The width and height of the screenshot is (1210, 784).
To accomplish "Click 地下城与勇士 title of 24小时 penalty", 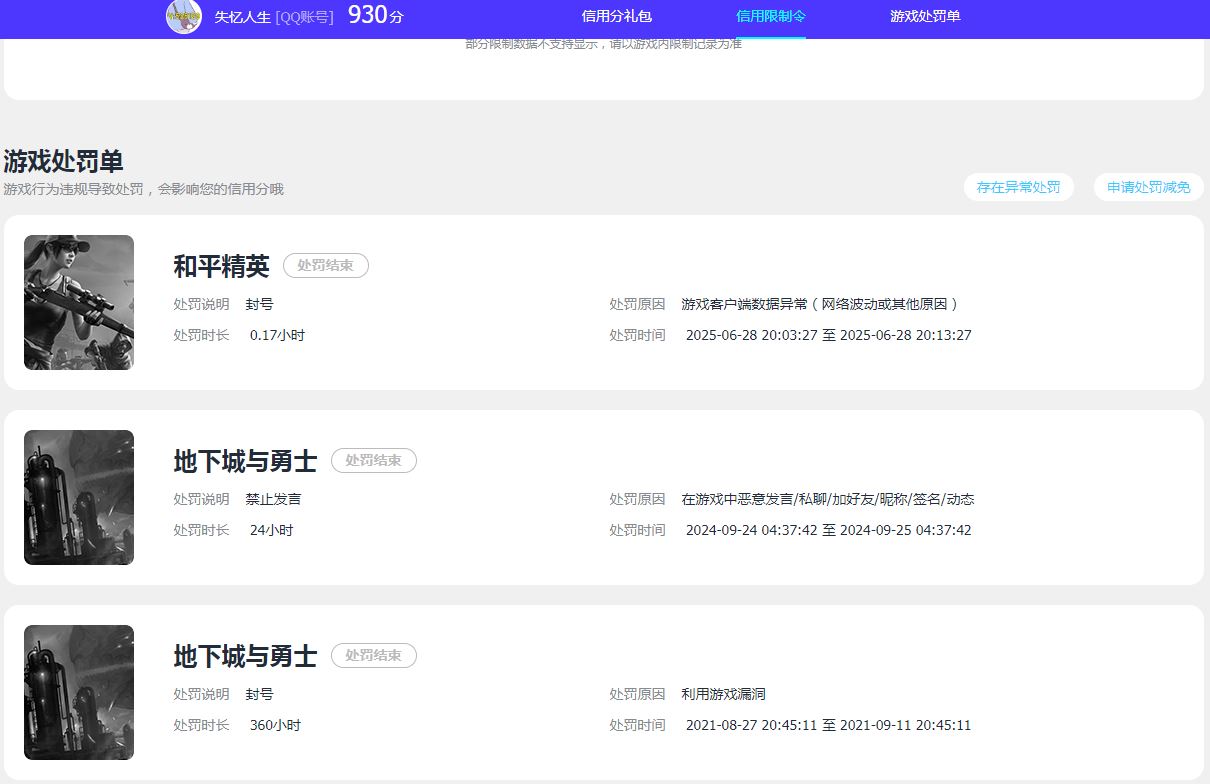I will click(x=245, y=461).
